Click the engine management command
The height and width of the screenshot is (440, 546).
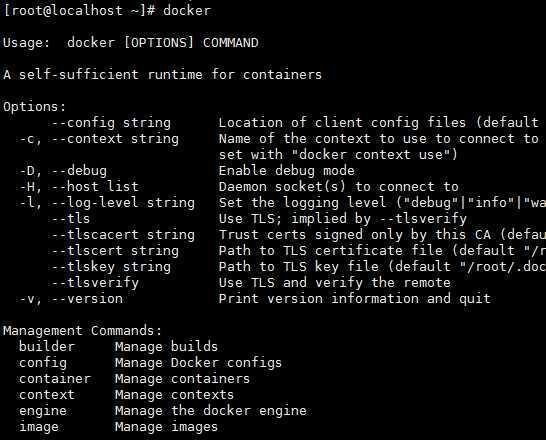tap(42, 411)
